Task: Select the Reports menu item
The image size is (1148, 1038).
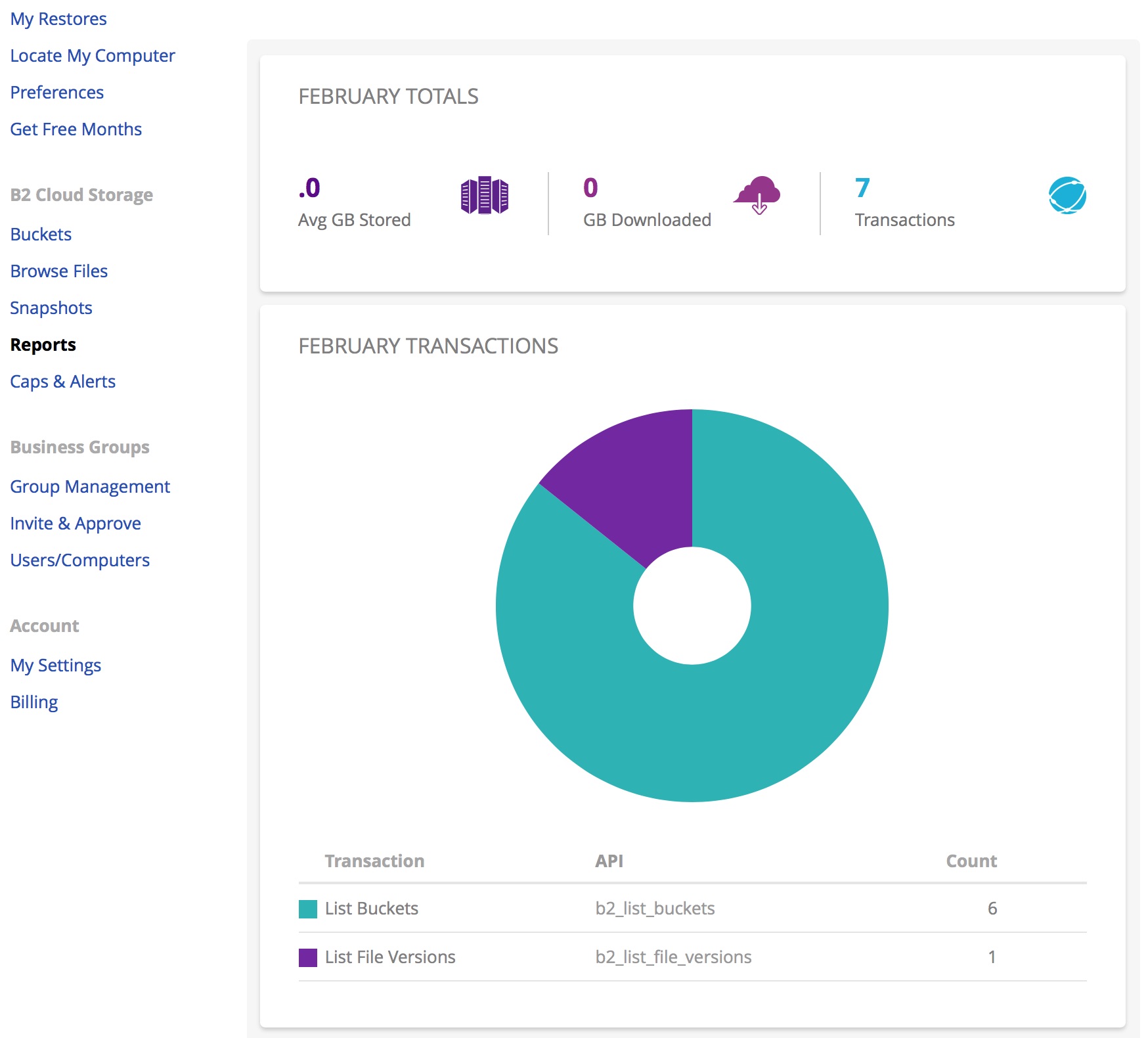Action: click(43, 345)
